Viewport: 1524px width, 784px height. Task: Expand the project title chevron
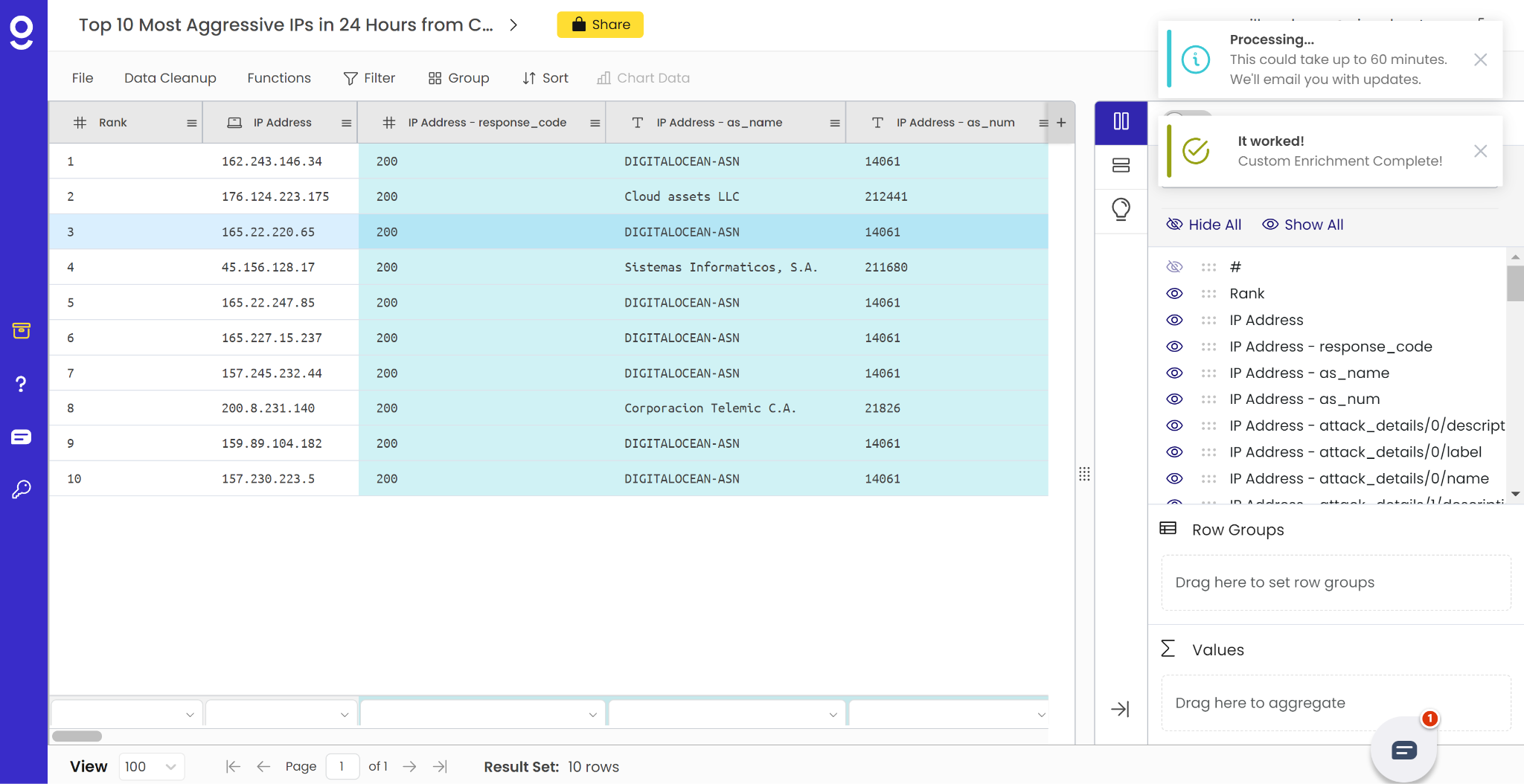(x=513, y=25)
